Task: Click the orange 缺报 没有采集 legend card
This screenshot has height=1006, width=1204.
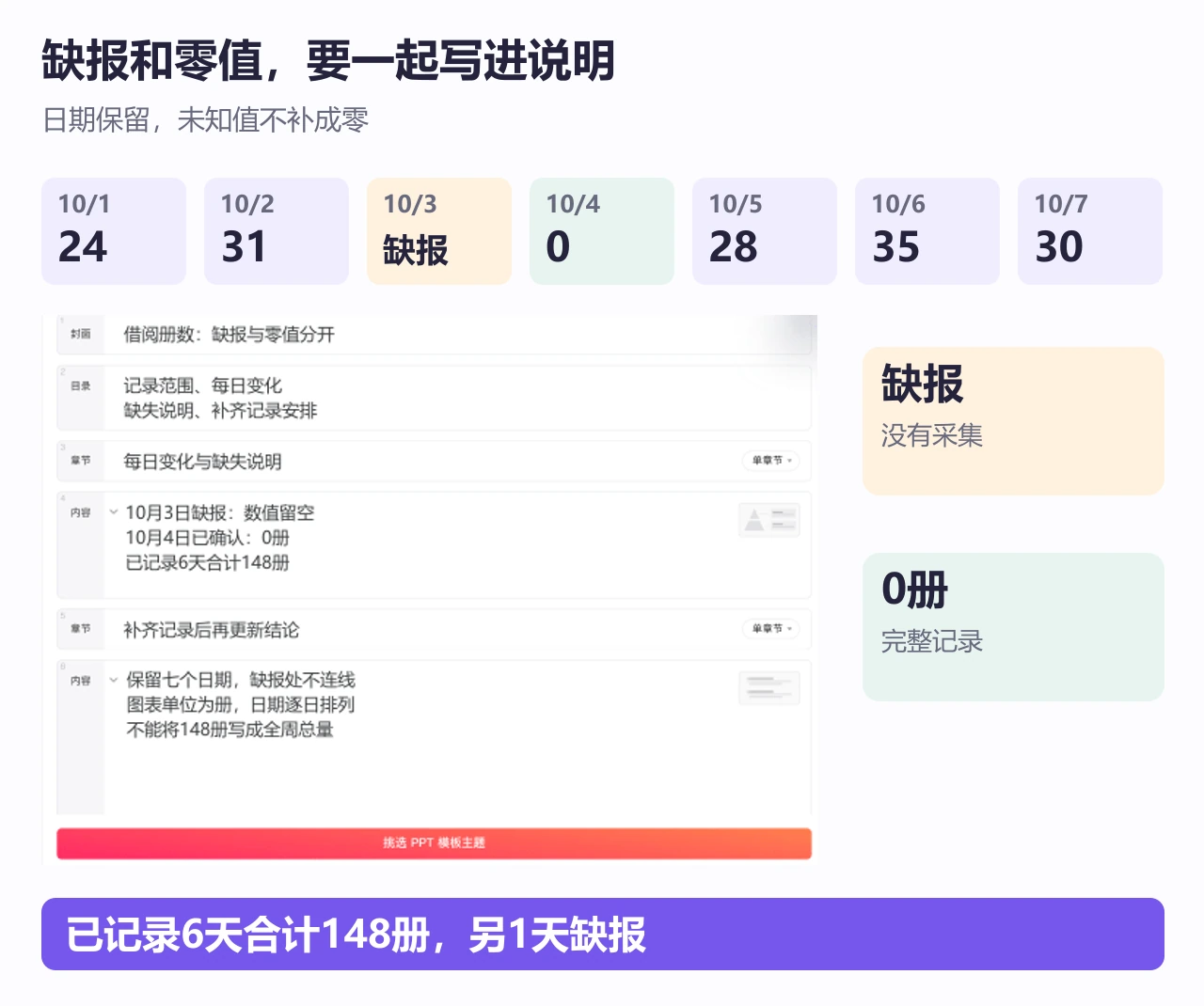Action: point(1013,421)
